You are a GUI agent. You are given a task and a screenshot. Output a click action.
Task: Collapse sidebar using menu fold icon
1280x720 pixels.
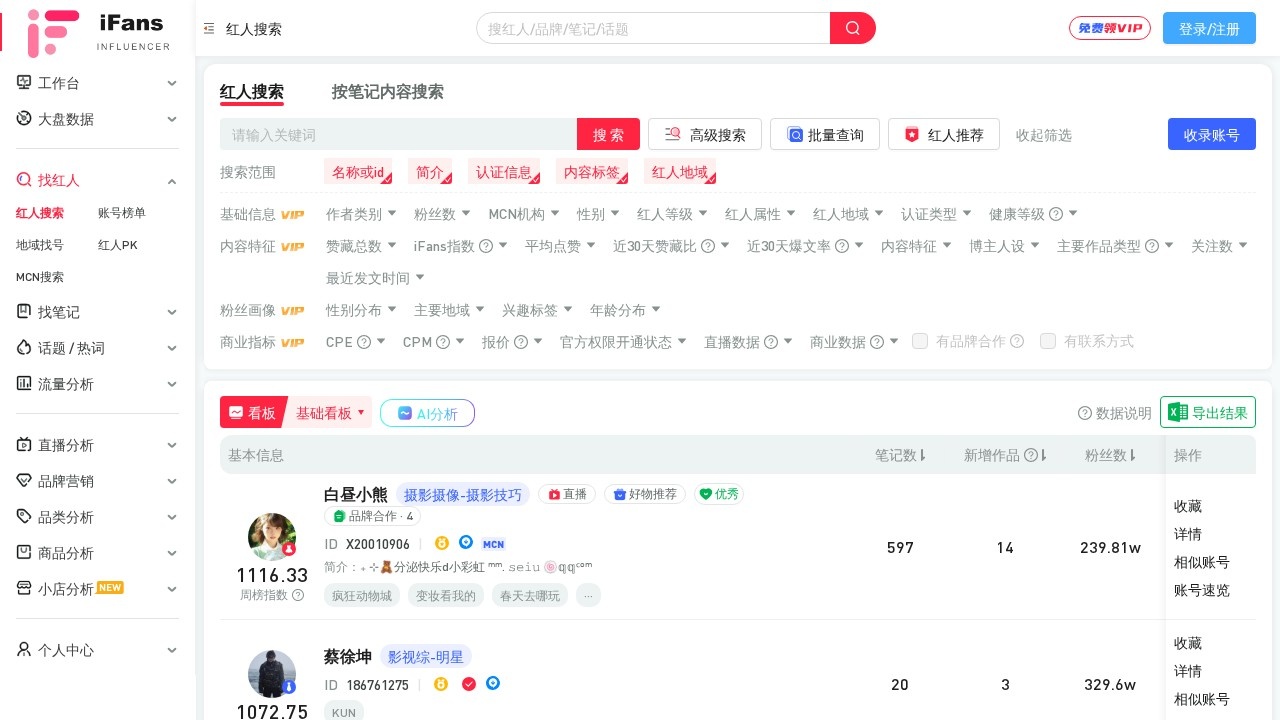[209, 29]
